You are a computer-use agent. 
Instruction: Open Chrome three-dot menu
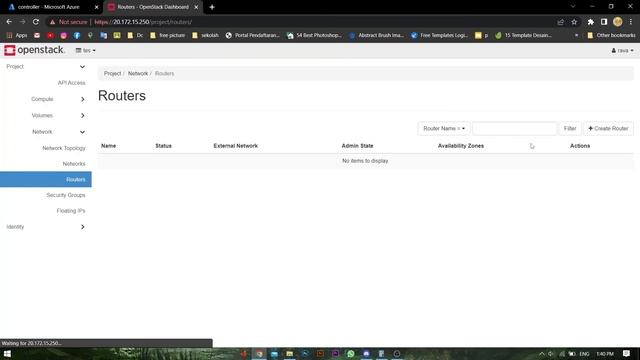[x=631, y=22]
